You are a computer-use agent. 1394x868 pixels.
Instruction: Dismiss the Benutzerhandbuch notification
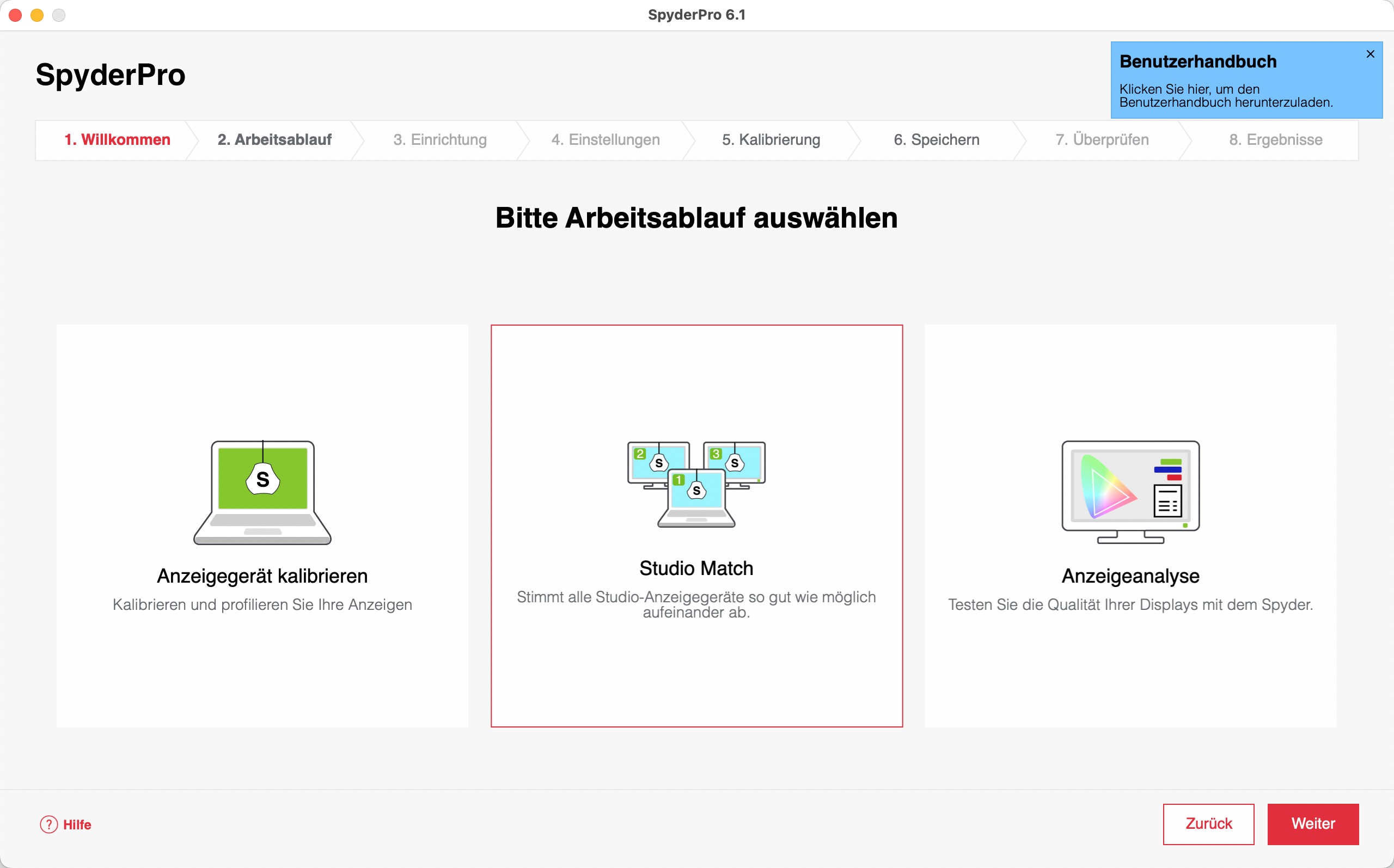pos(1370,54)
